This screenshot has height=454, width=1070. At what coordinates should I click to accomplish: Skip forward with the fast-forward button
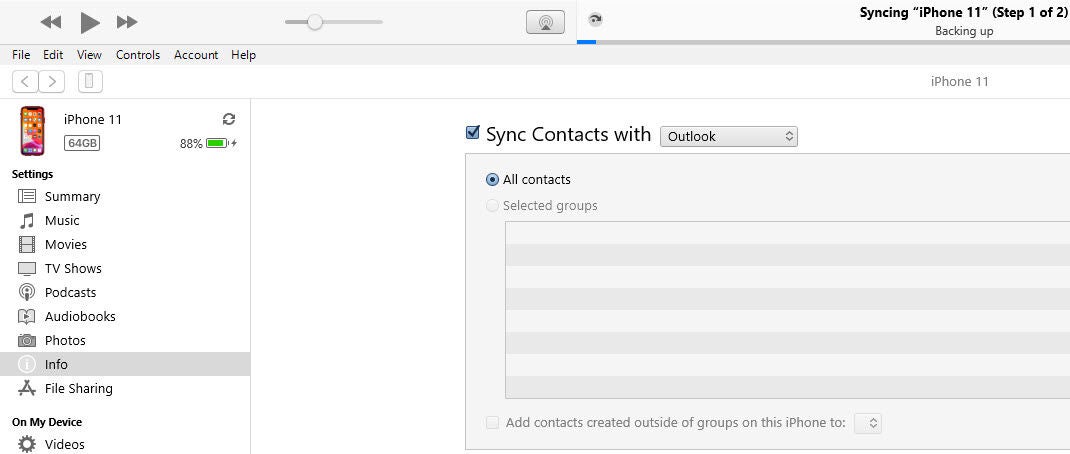pos(127,23)
